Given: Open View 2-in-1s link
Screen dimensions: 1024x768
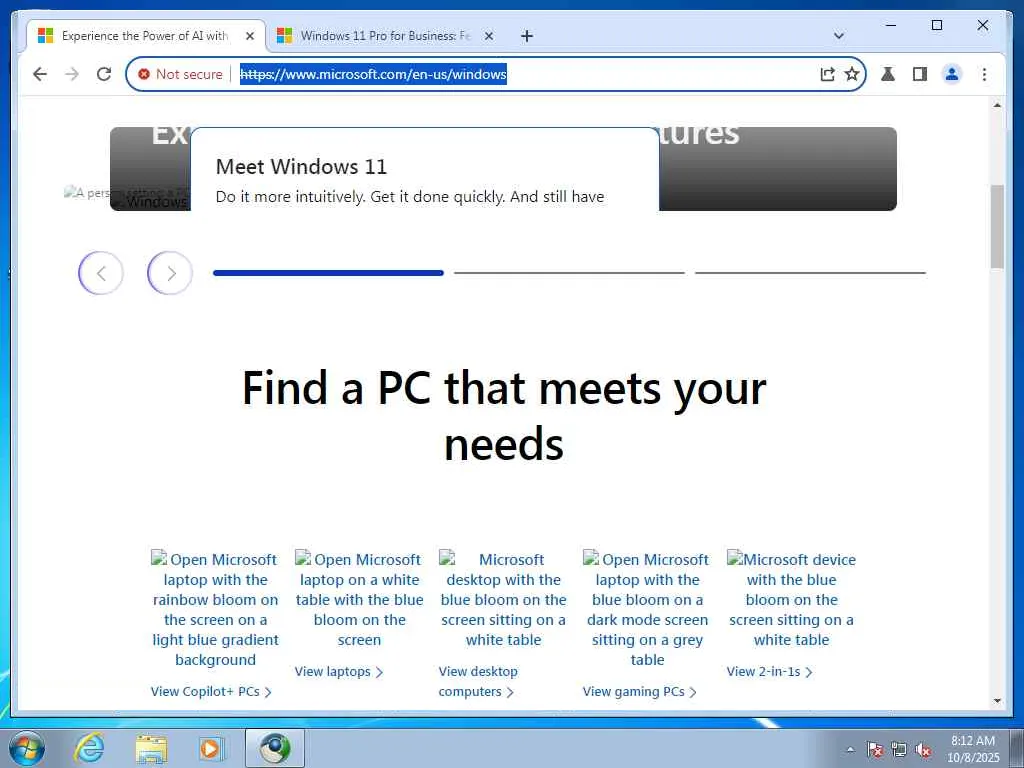Looking at the screenshot, I should click(x=769, y=671).
